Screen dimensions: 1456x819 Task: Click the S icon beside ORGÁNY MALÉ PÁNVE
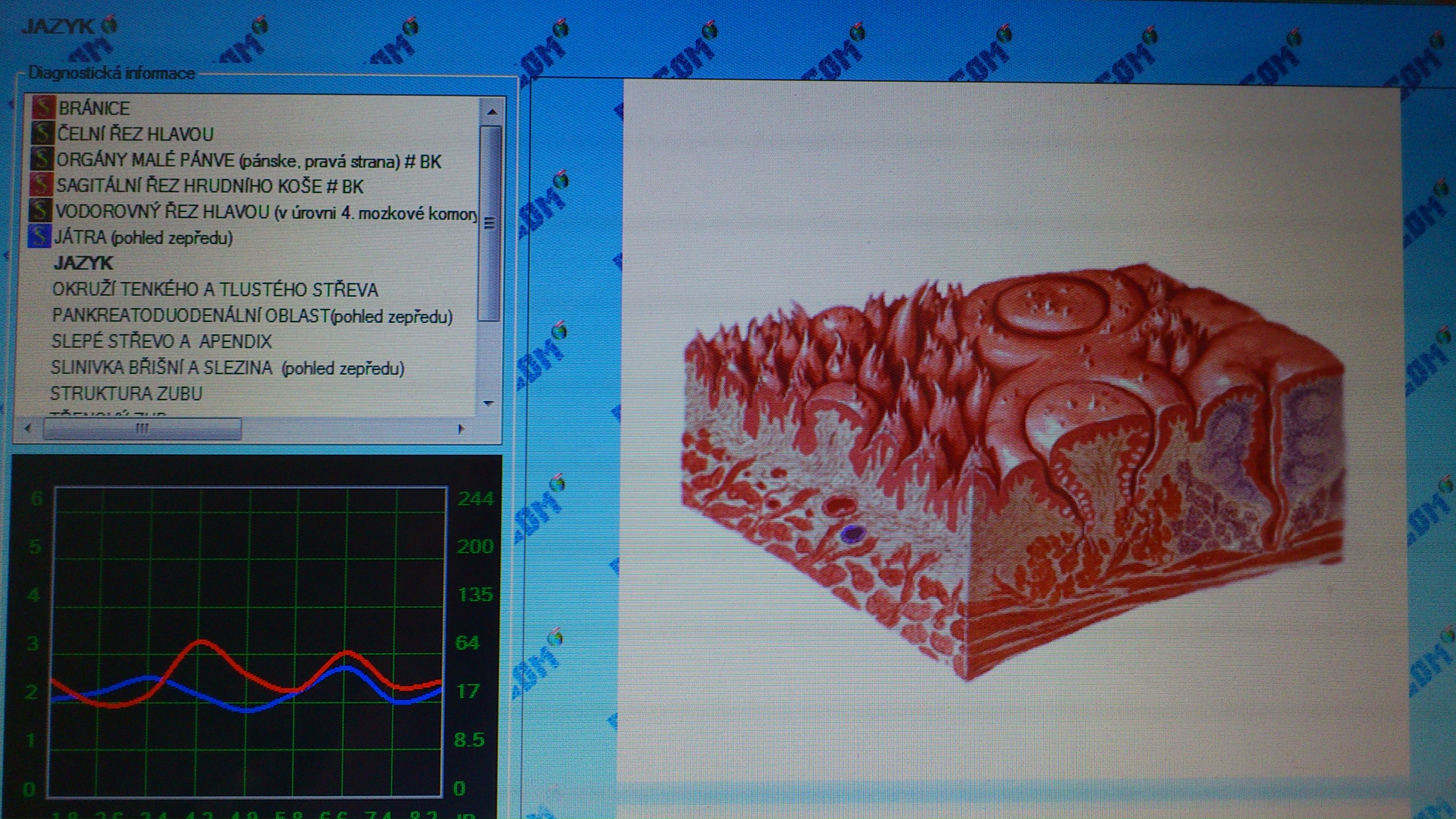coord(42,159)
